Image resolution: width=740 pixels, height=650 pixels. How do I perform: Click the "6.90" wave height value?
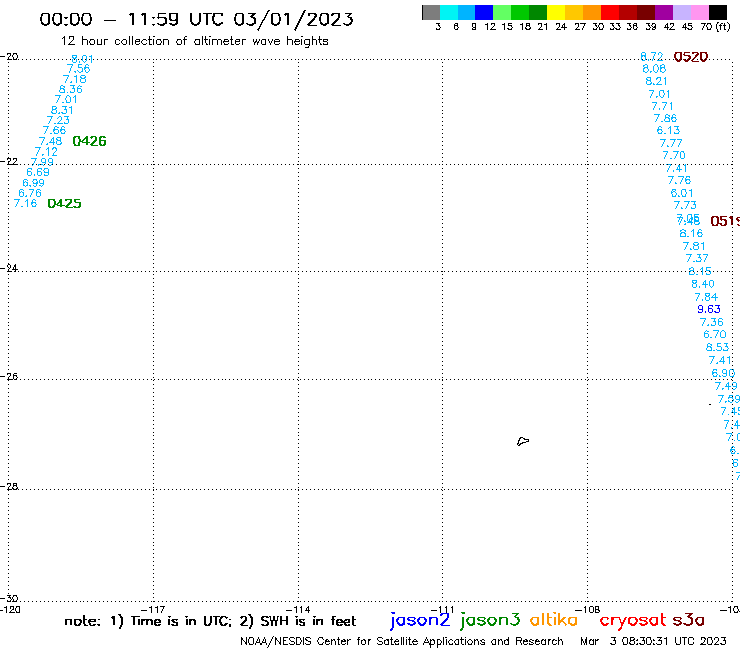[723, 373]
